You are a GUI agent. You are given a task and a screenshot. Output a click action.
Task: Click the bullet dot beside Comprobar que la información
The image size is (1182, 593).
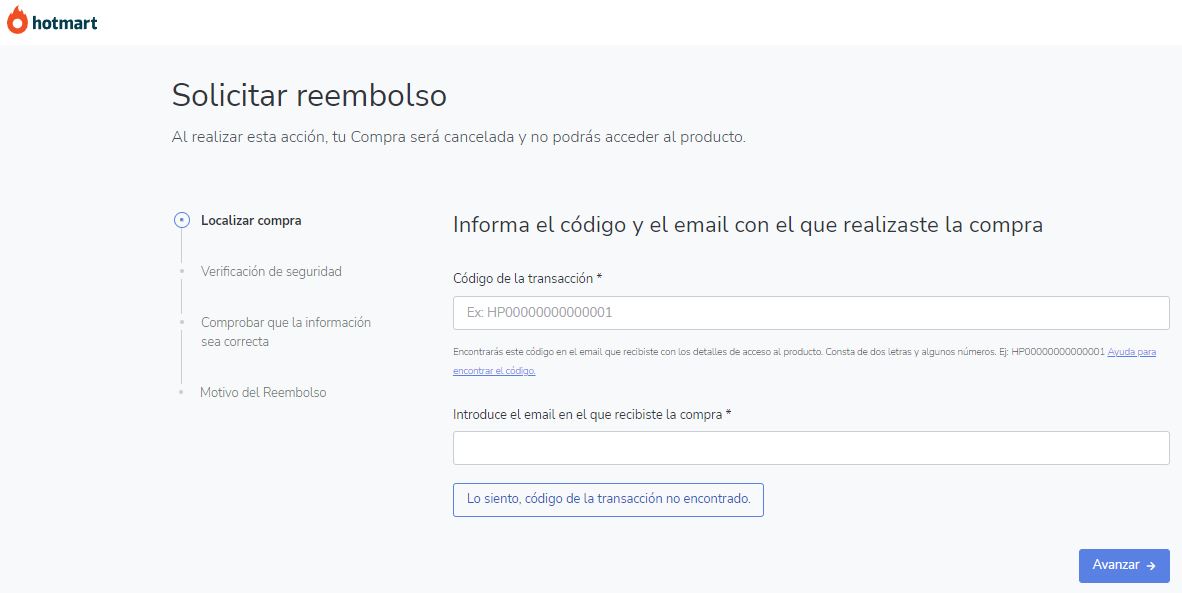click(181, 322)
